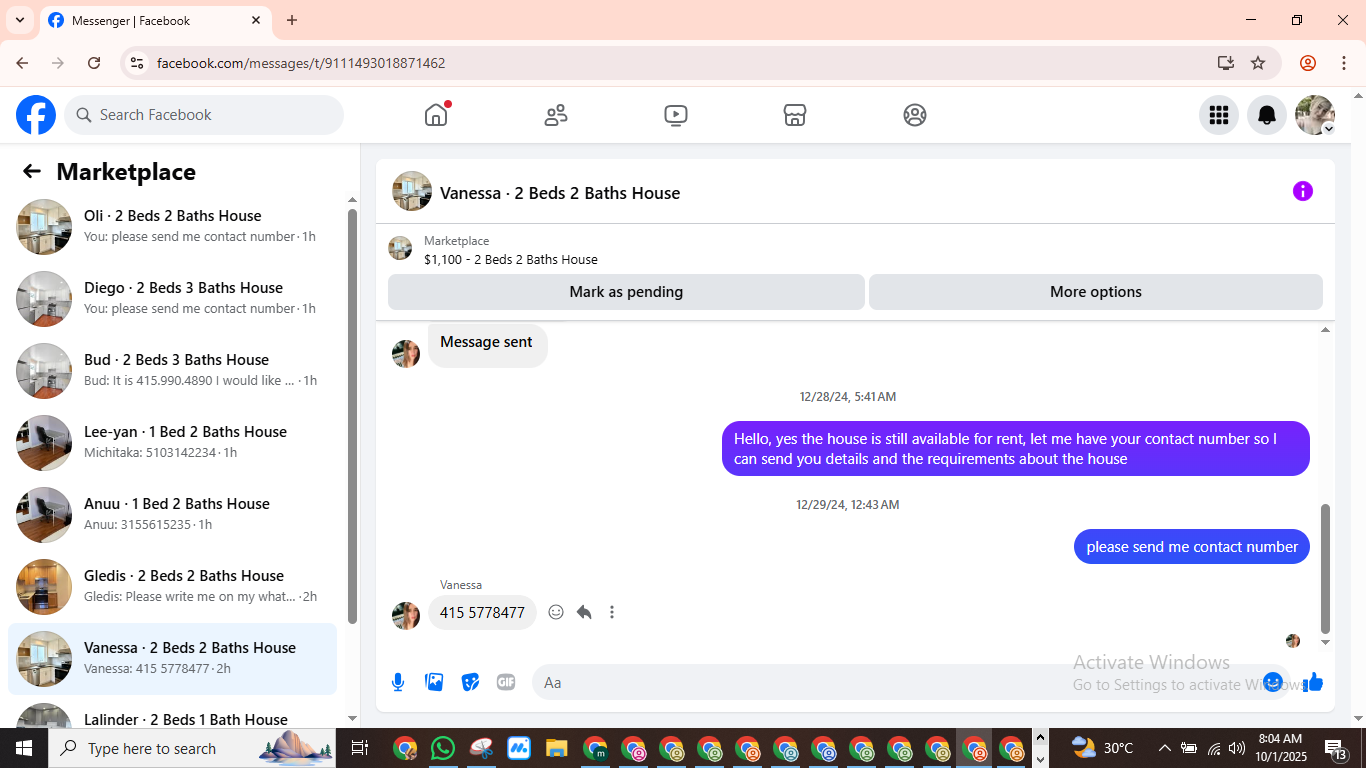Image resolution: width=1366 pixels, height=768 pixels.
Task: Click the More options button
Action: pos(1096,292)
